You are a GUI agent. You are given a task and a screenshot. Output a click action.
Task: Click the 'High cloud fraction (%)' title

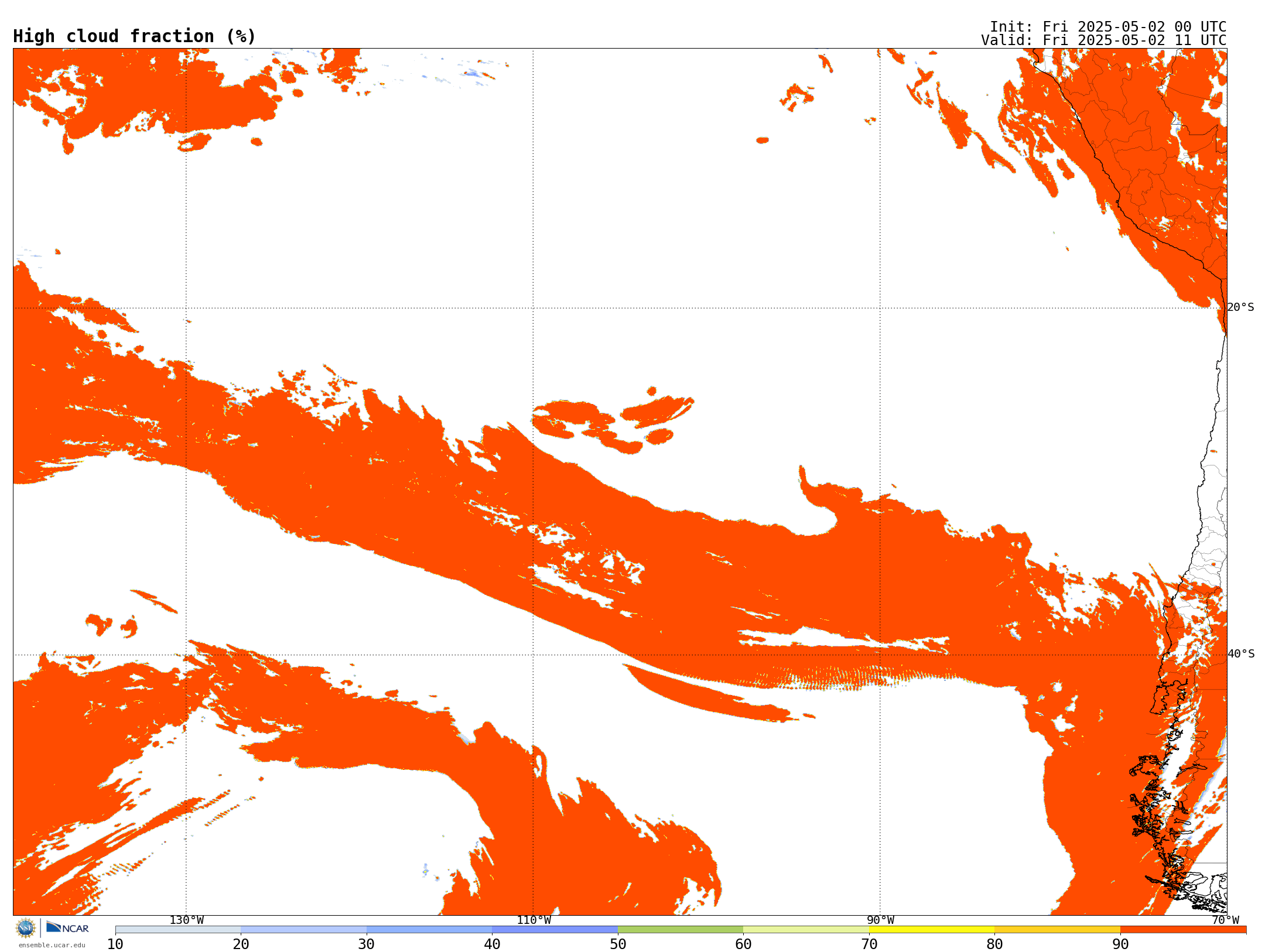(135, 36)
